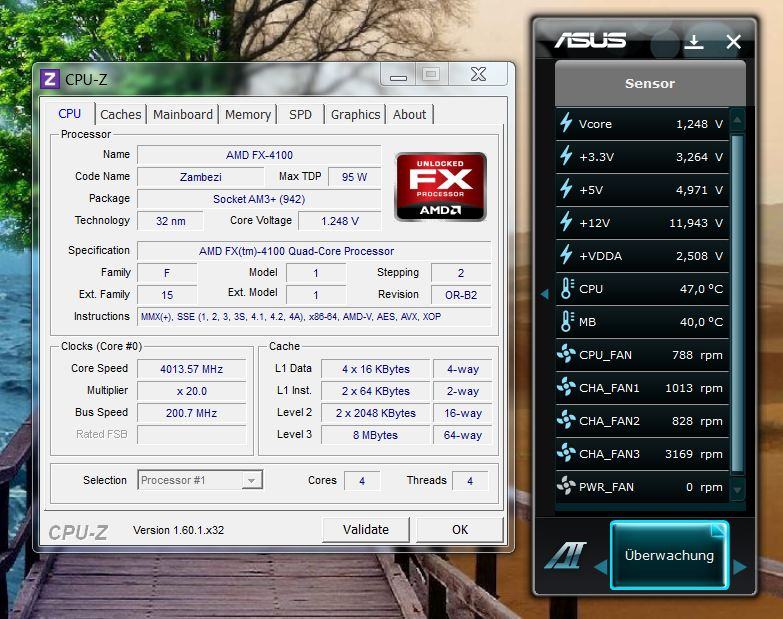Click the MB thermometer icon
The height and width of the screenshot is (619, 783).
[567, 321]
